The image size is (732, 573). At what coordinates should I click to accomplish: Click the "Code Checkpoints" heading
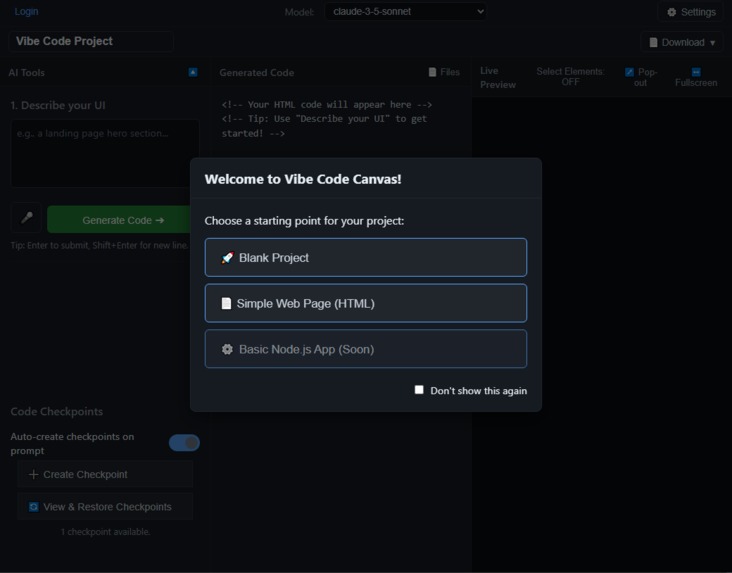click(56, 411)
